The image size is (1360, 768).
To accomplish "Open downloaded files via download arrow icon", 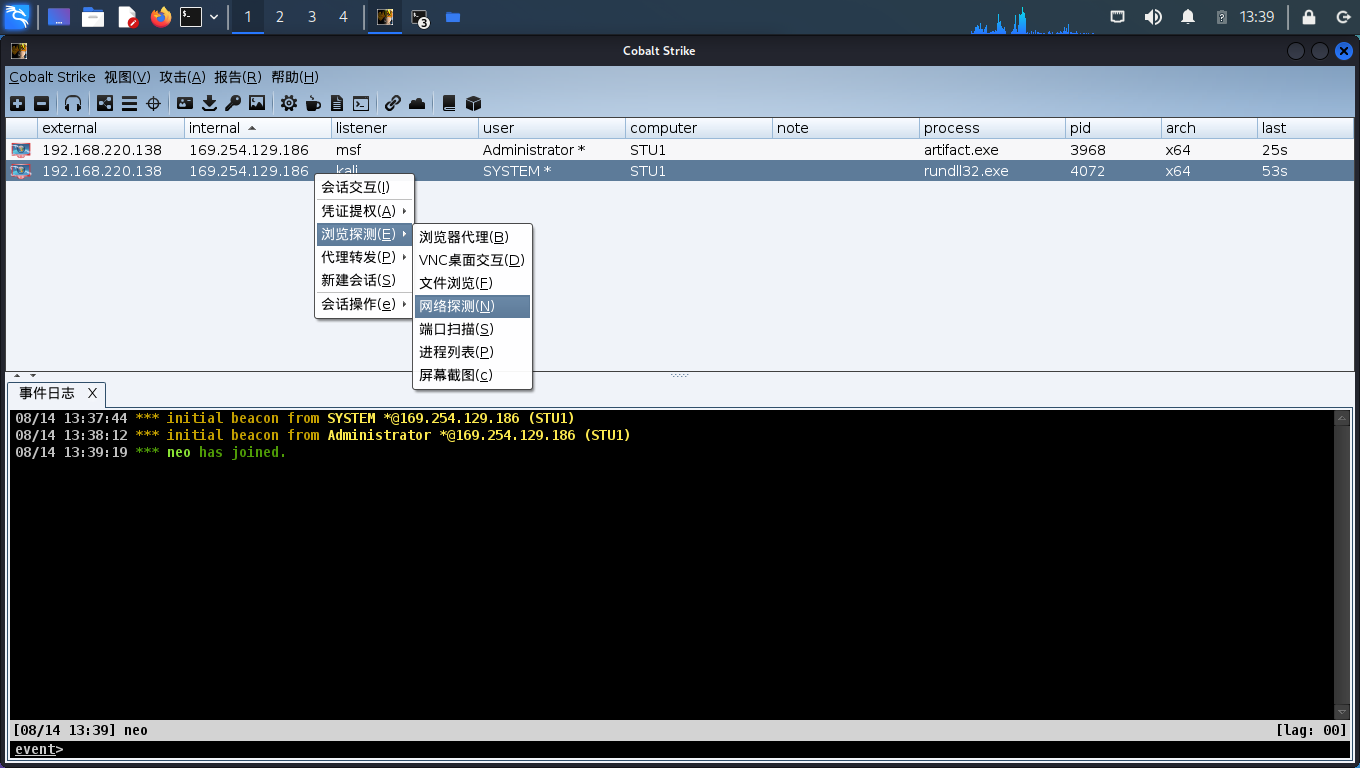I will coord(209,103).
